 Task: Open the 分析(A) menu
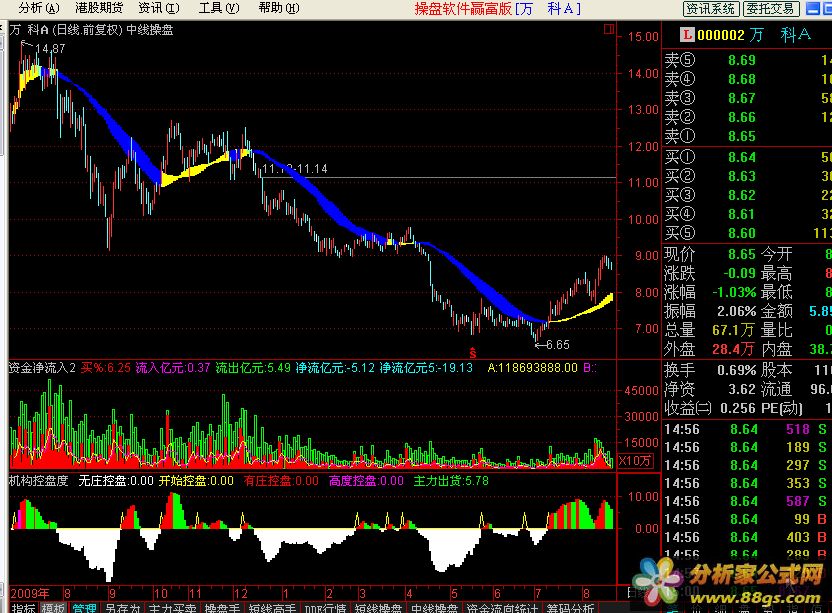(x=39, y=8)
